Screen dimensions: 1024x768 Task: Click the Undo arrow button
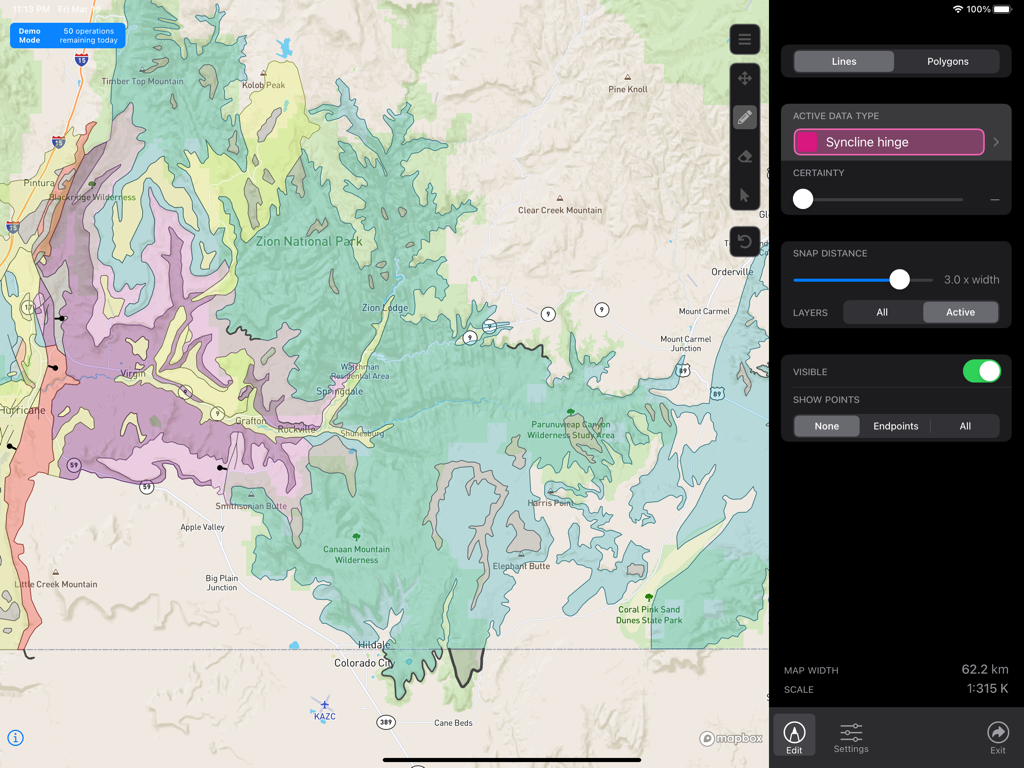[744, 241]
